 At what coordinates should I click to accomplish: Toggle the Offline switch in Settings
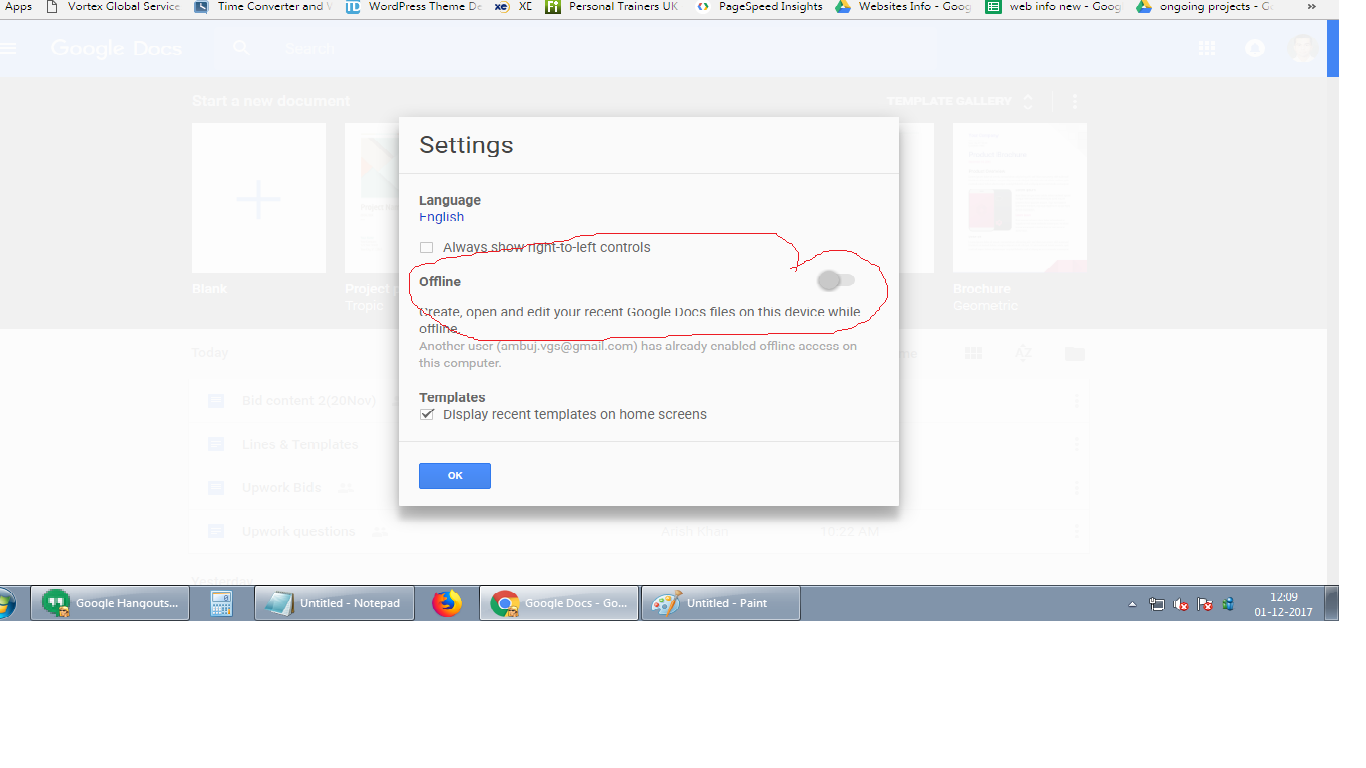click(836, 281)
